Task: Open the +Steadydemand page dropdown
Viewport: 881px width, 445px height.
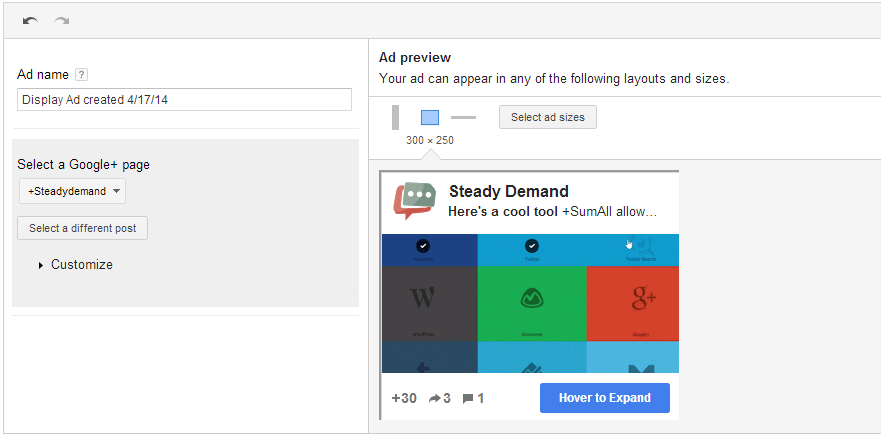Action: pyautogui.click(x=72, y=191)
